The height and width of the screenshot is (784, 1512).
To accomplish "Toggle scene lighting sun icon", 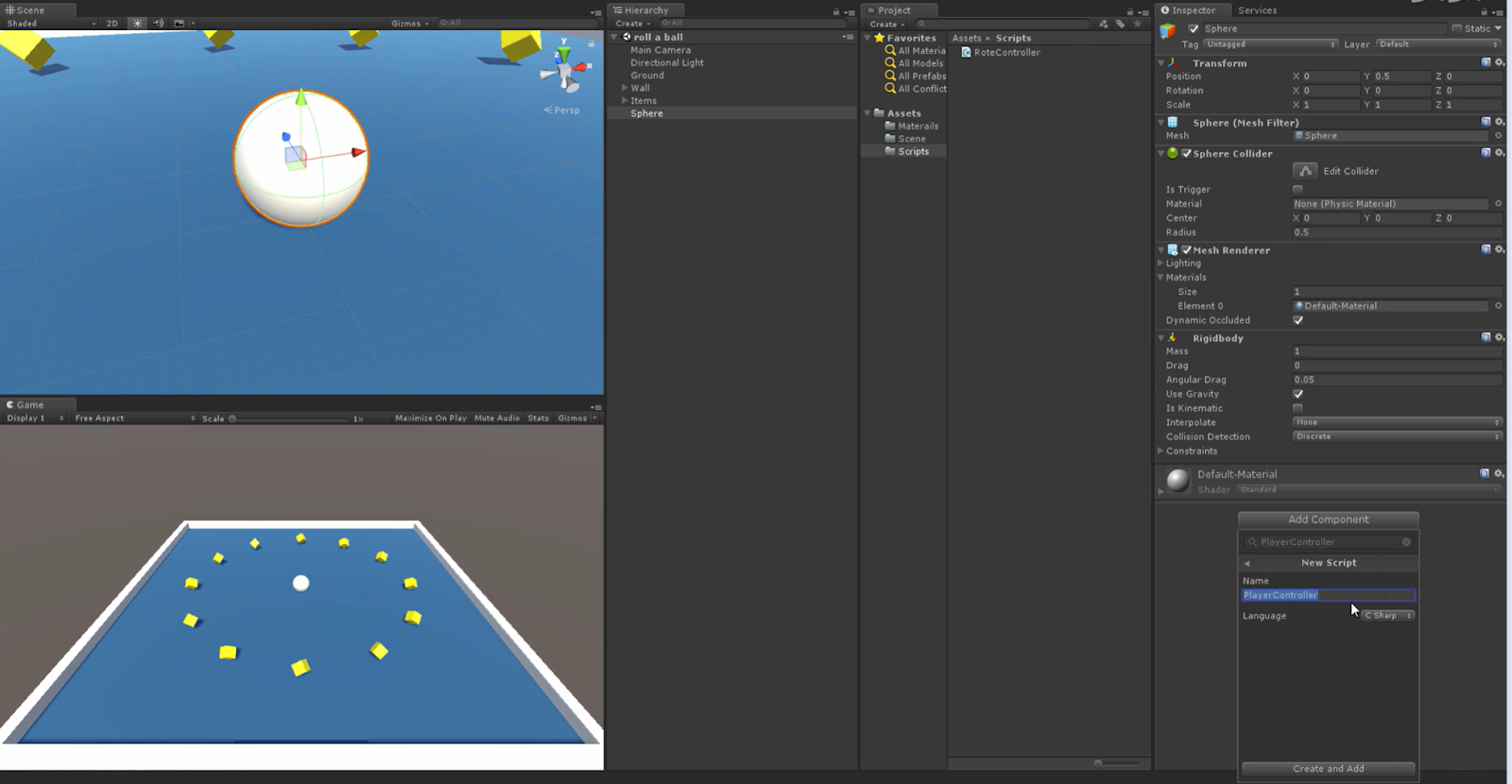I will point(138,24).
